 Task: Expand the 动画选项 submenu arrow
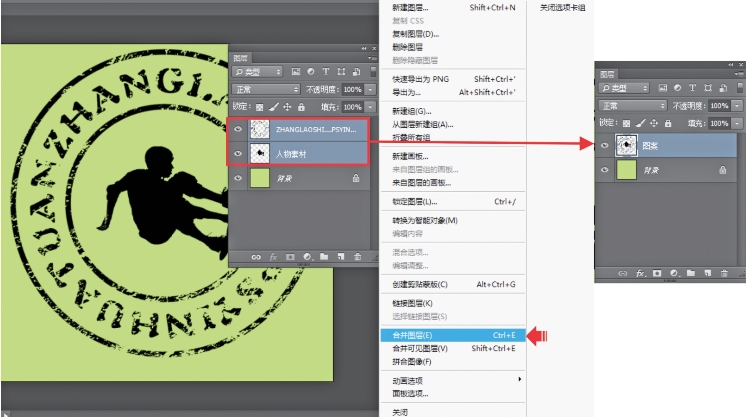pos(519,380)
